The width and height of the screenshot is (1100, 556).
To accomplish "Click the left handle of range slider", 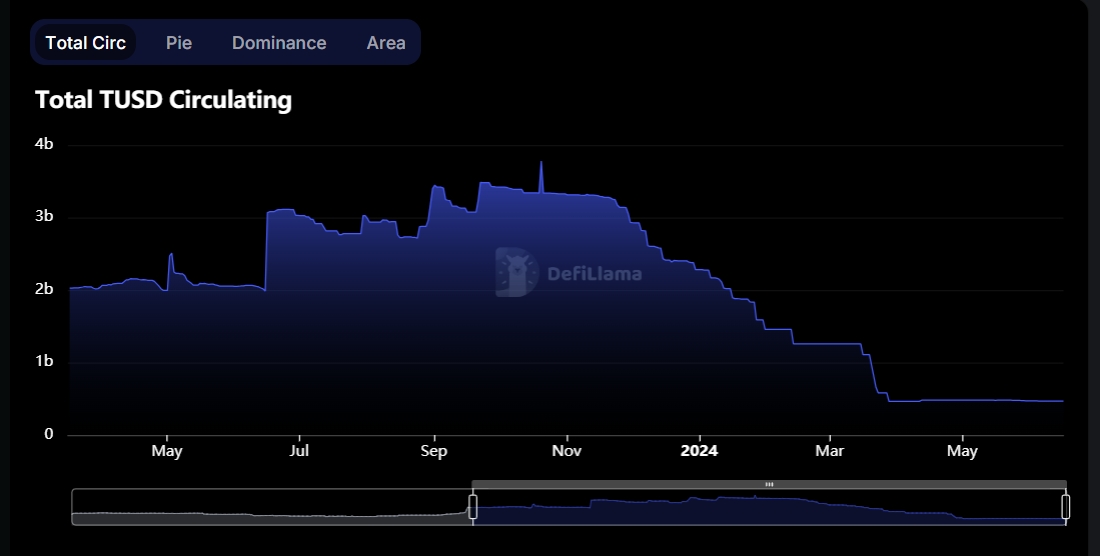I will point(473,507).
